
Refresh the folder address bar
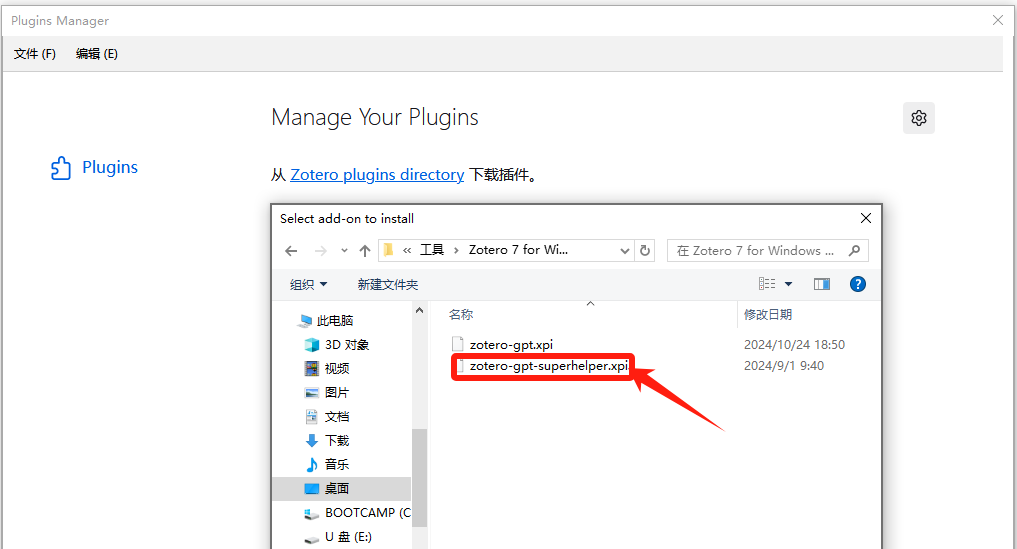pos(645,250)
